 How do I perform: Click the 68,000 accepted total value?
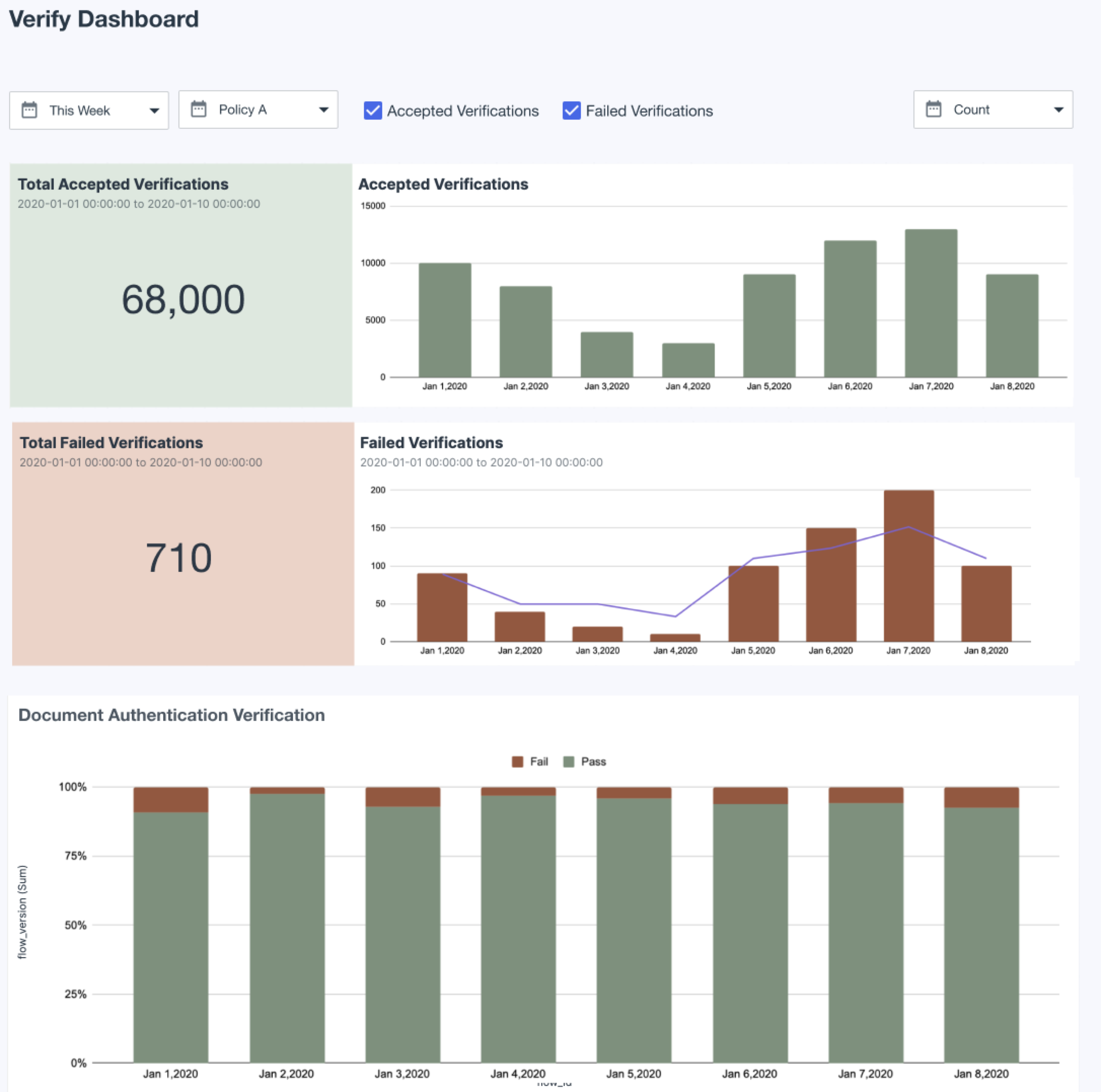pos(183,299)
